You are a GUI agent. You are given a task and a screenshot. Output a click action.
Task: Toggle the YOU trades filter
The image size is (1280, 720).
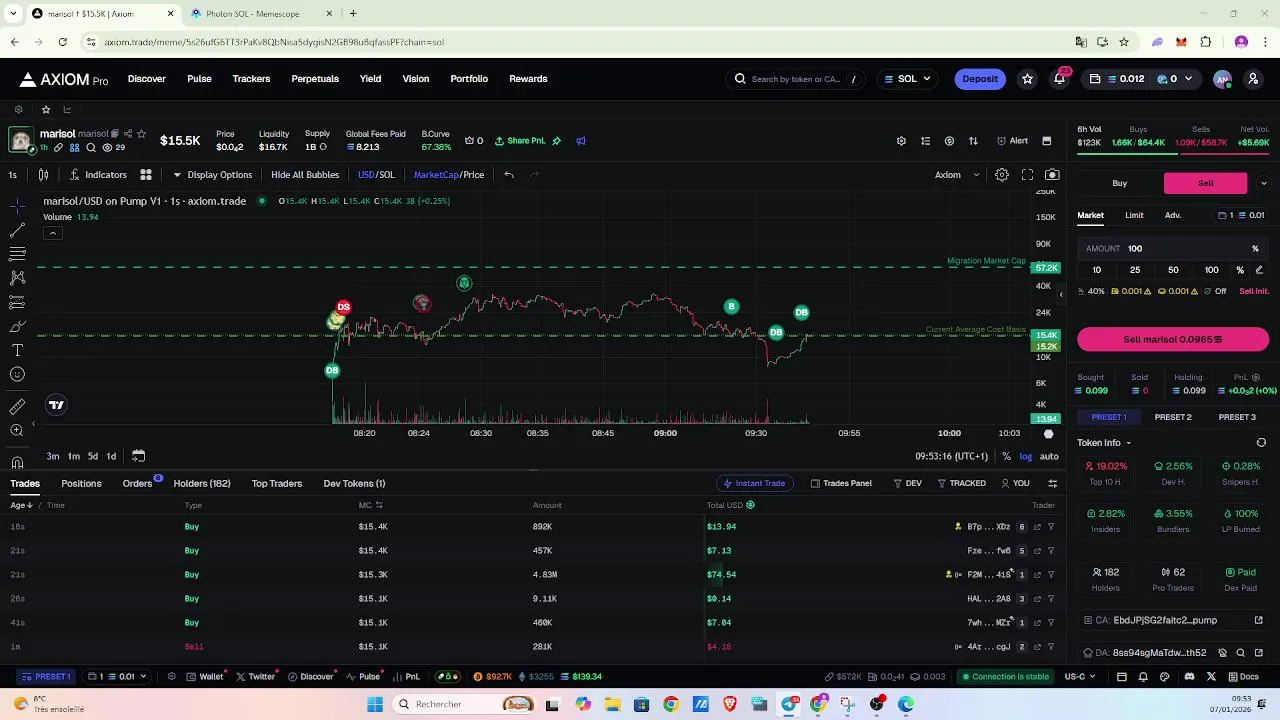(x=1015, y=484)
